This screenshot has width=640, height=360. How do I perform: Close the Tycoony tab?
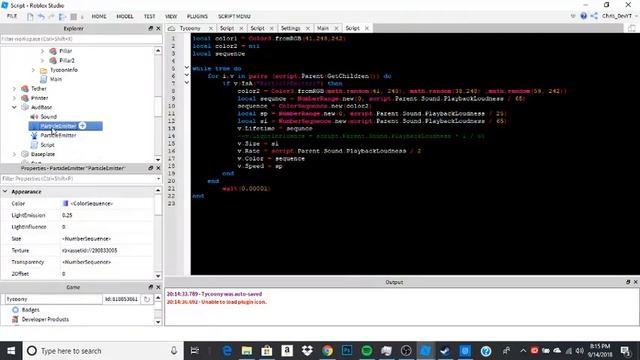pyautogui.click(x=211, y=28)
